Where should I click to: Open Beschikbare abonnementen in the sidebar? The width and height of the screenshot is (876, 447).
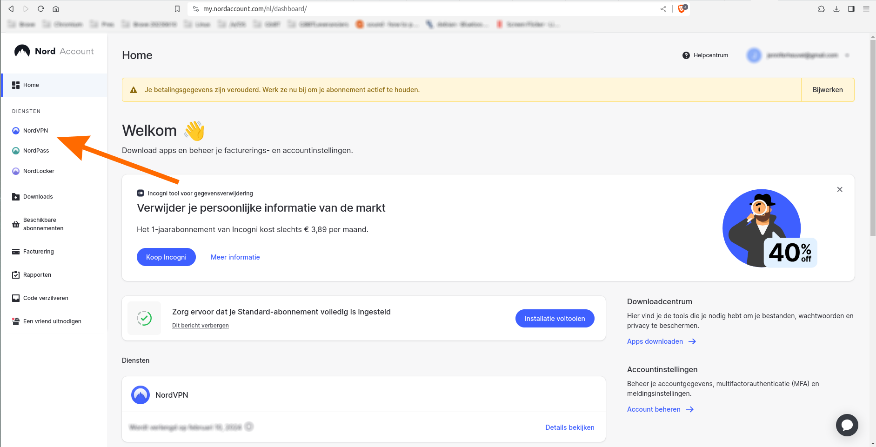click(x=37, y=224)
